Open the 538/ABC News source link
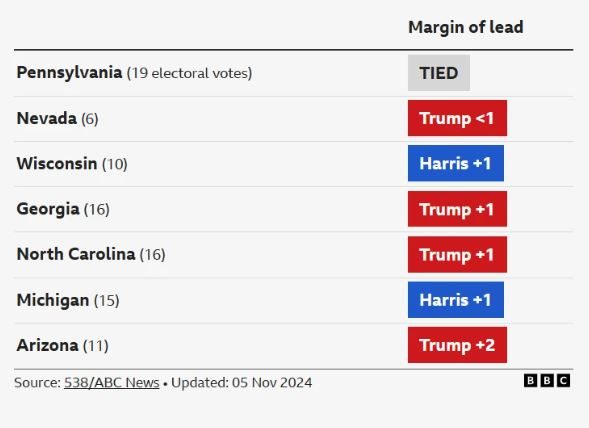Screen dimensions: 589x428 click(x=112, y=383)
